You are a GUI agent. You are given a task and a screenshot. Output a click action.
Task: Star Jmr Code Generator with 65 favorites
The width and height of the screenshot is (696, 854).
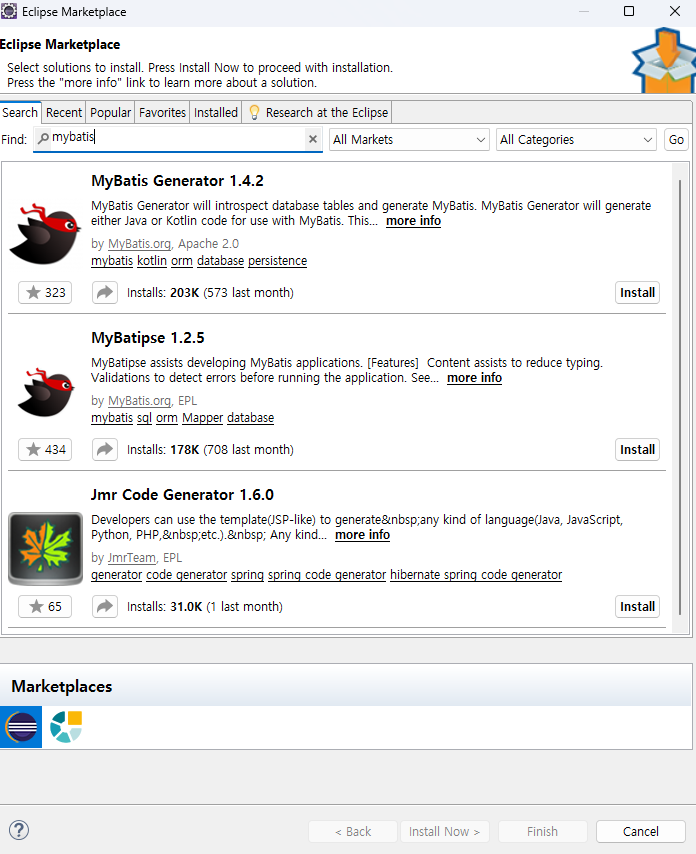[x=45, y=606]
